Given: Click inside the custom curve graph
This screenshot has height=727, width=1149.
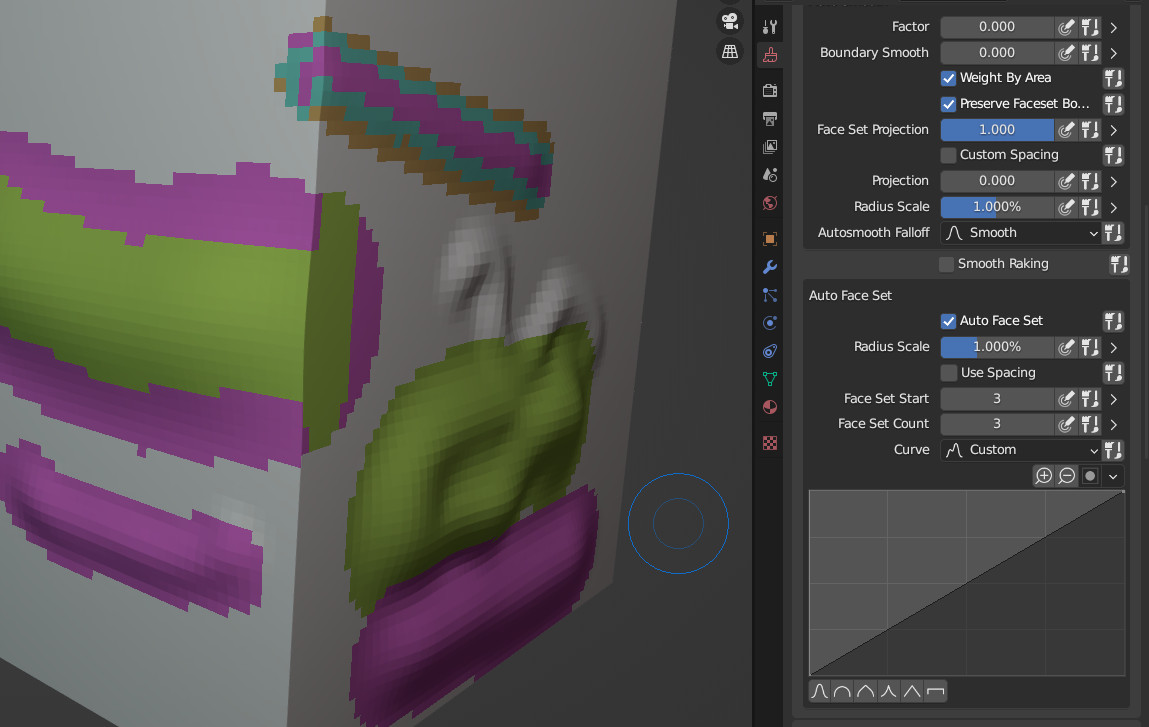Looking at the screenshot, I should pyautogui.click(x=967, y=583).
